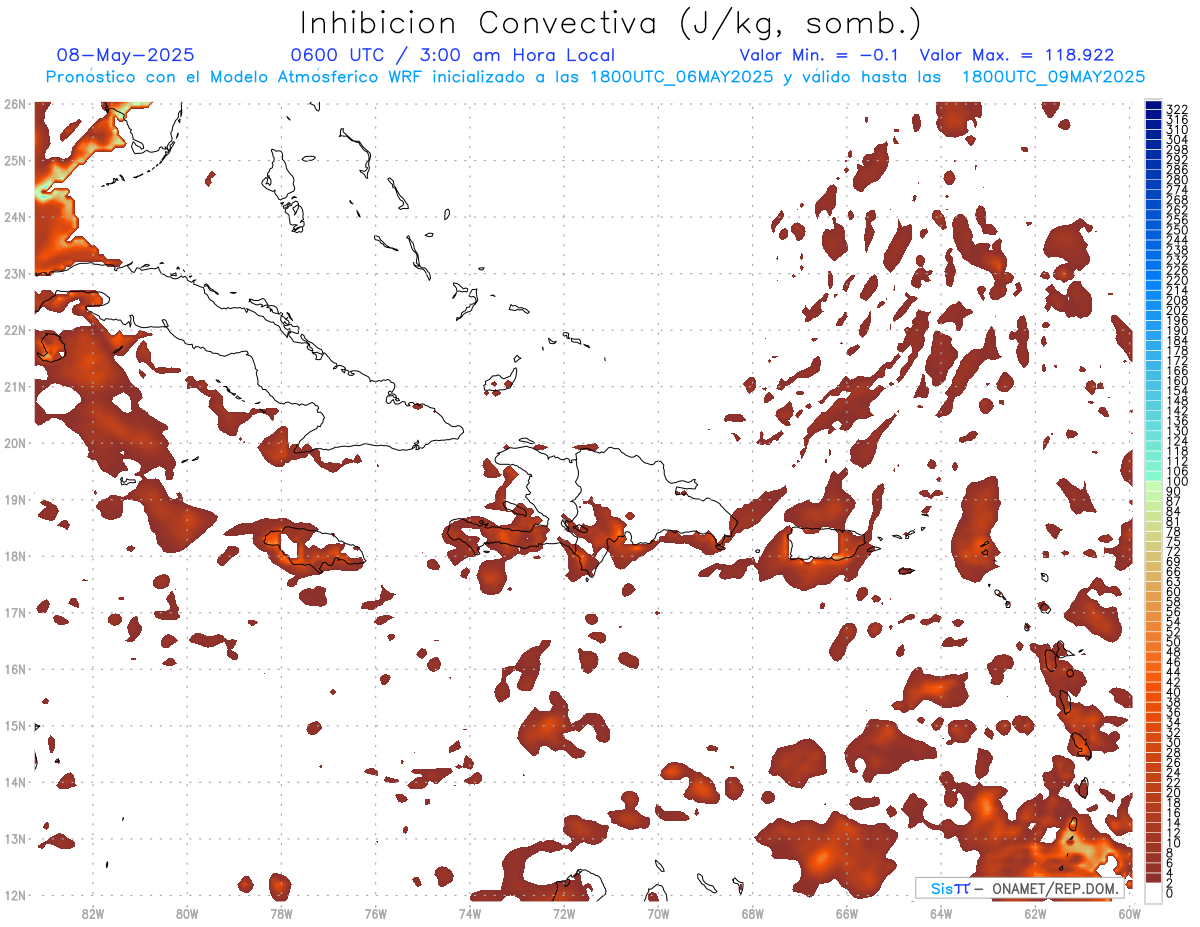The width and height of the screenshot is (1200, 927).
Task: Click the 12N latitude label
Action: [x=15, y=895]
